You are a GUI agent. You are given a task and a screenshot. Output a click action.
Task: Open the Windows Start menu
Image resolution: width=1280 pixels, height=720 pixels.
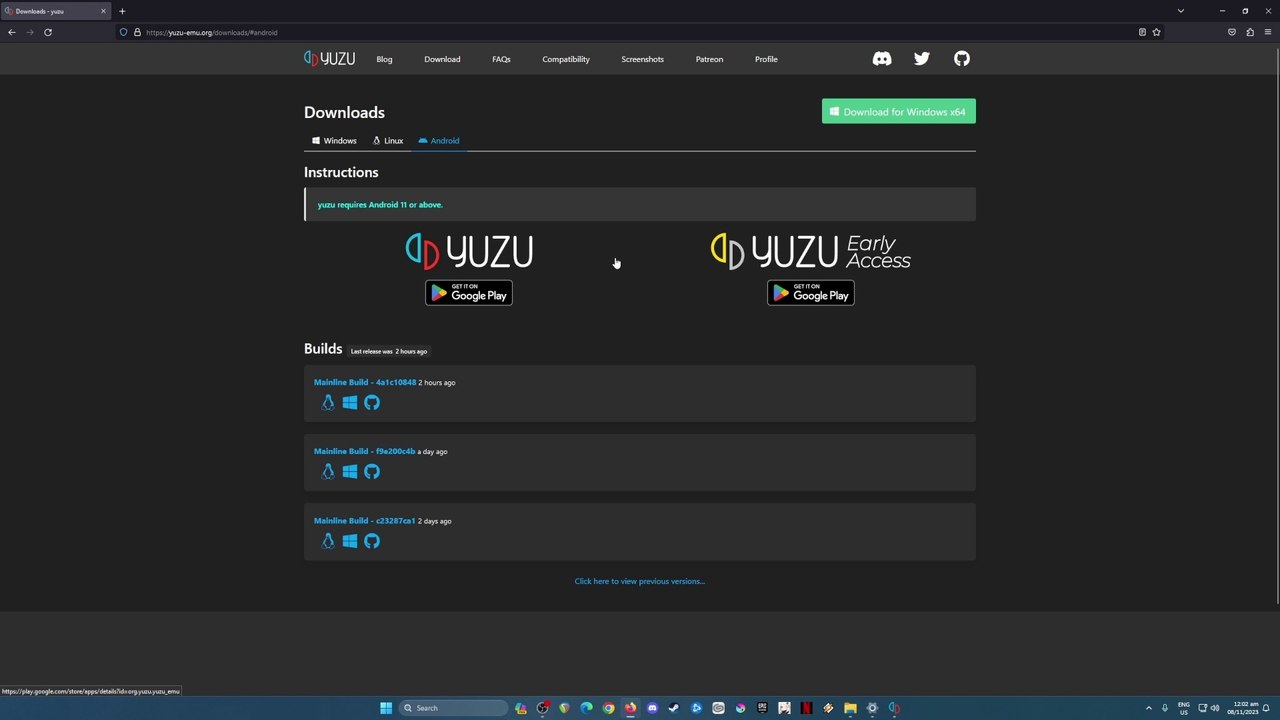386,708
